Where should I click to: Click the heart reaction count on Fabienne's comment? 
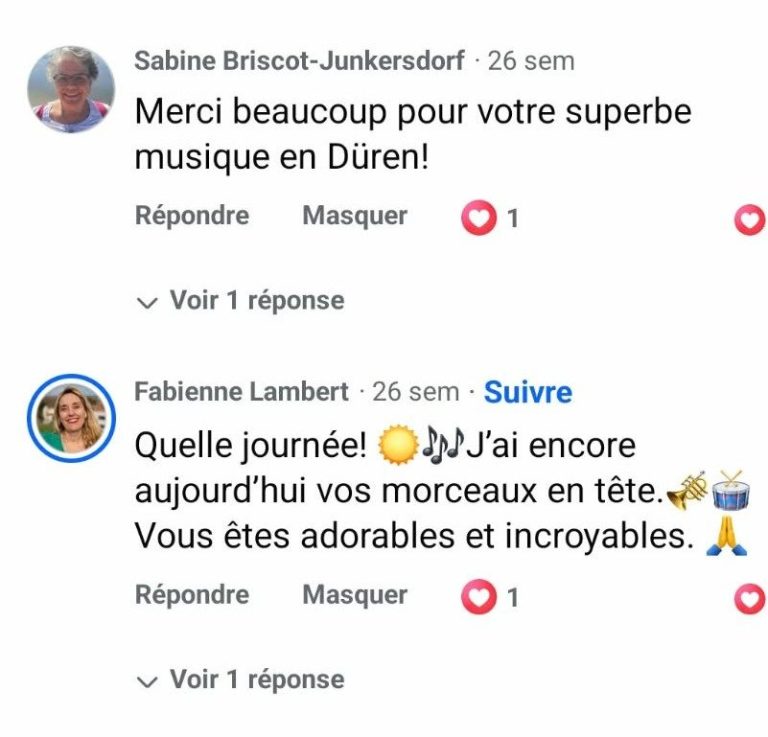click(490, 596)
